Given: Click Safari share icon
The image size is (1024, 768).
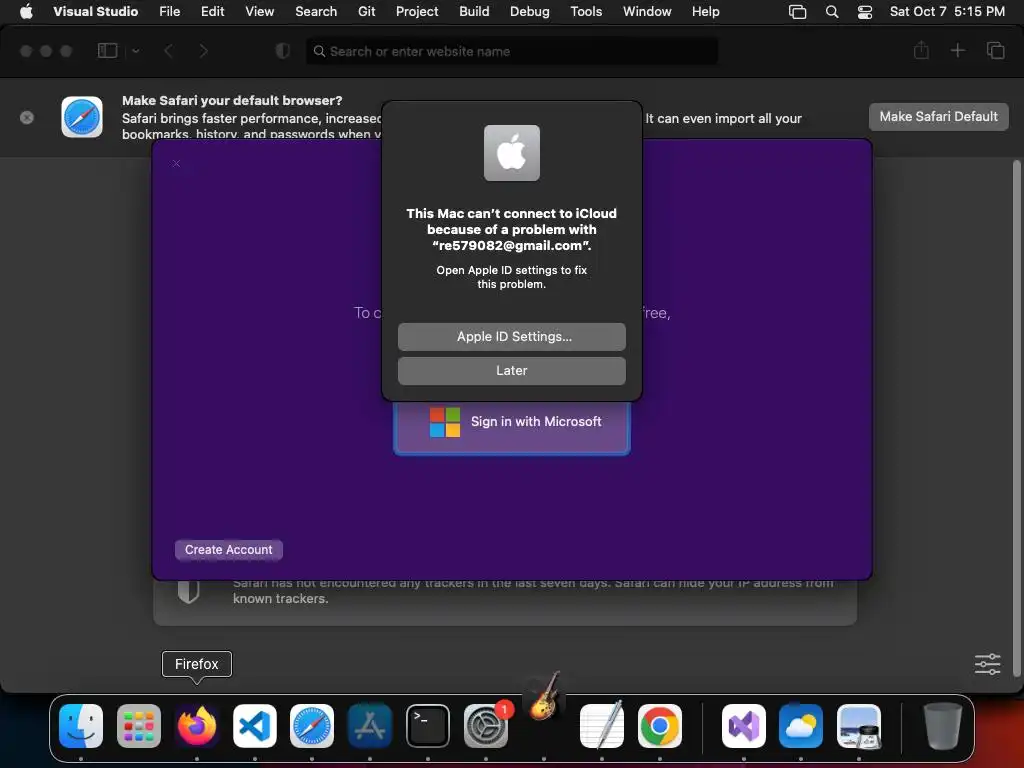Looking at the screenshot, I should [x=921, y=50].
